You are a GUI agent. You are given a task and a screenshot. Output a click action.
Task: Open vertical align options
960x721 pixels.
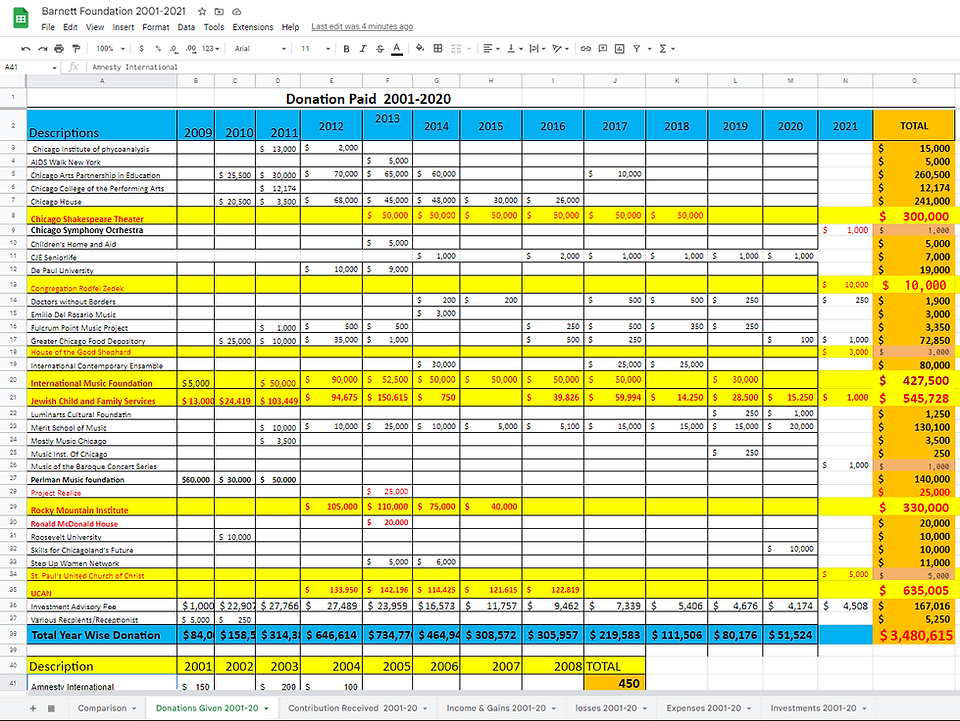(x=515, y=48)
